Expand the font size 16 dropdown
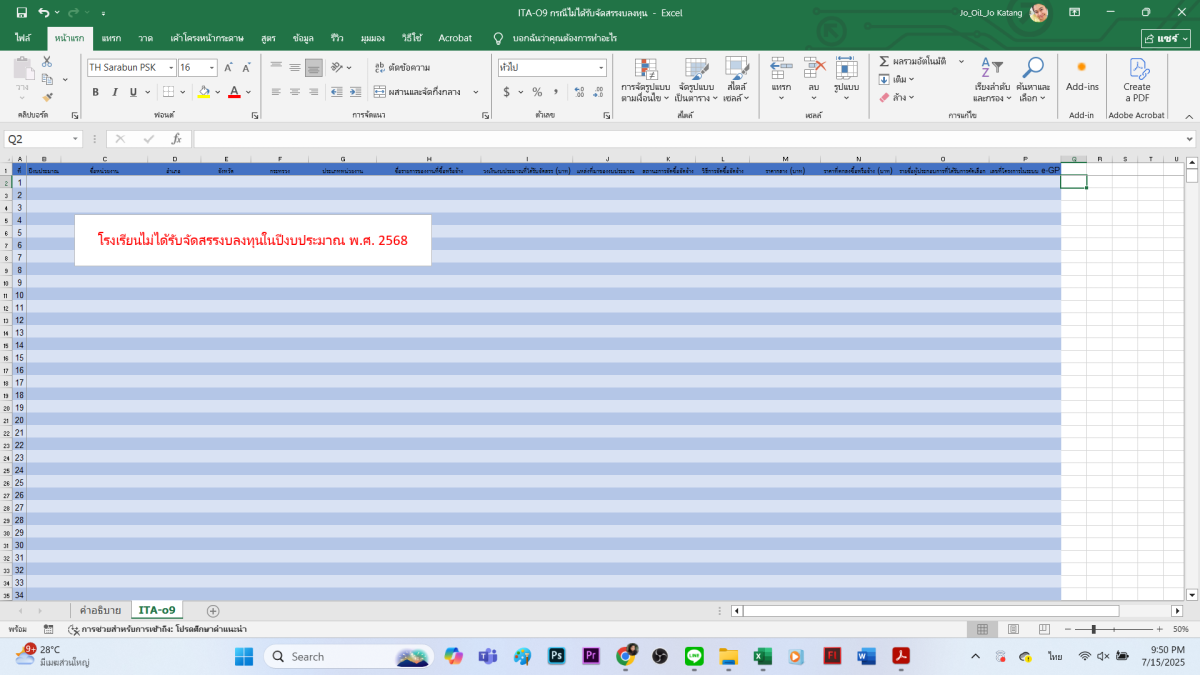Image resolution: width=1200 pixels, height=675 pixels. (211, 68)
